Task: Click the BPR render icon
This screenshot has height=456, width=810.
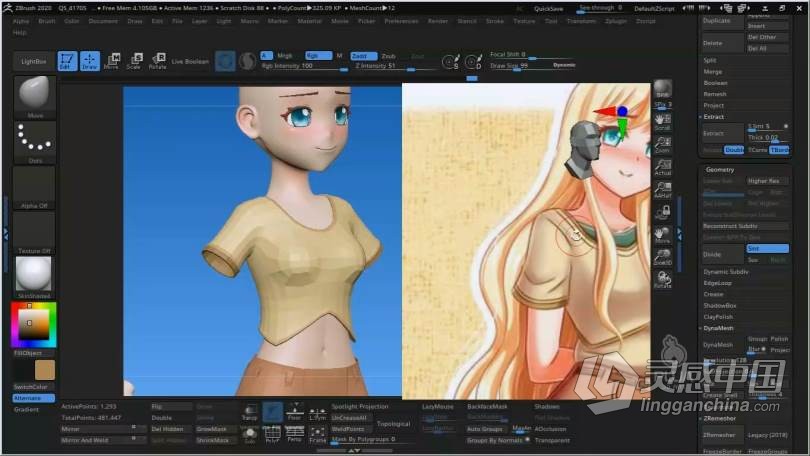Action: pos(663,89)
